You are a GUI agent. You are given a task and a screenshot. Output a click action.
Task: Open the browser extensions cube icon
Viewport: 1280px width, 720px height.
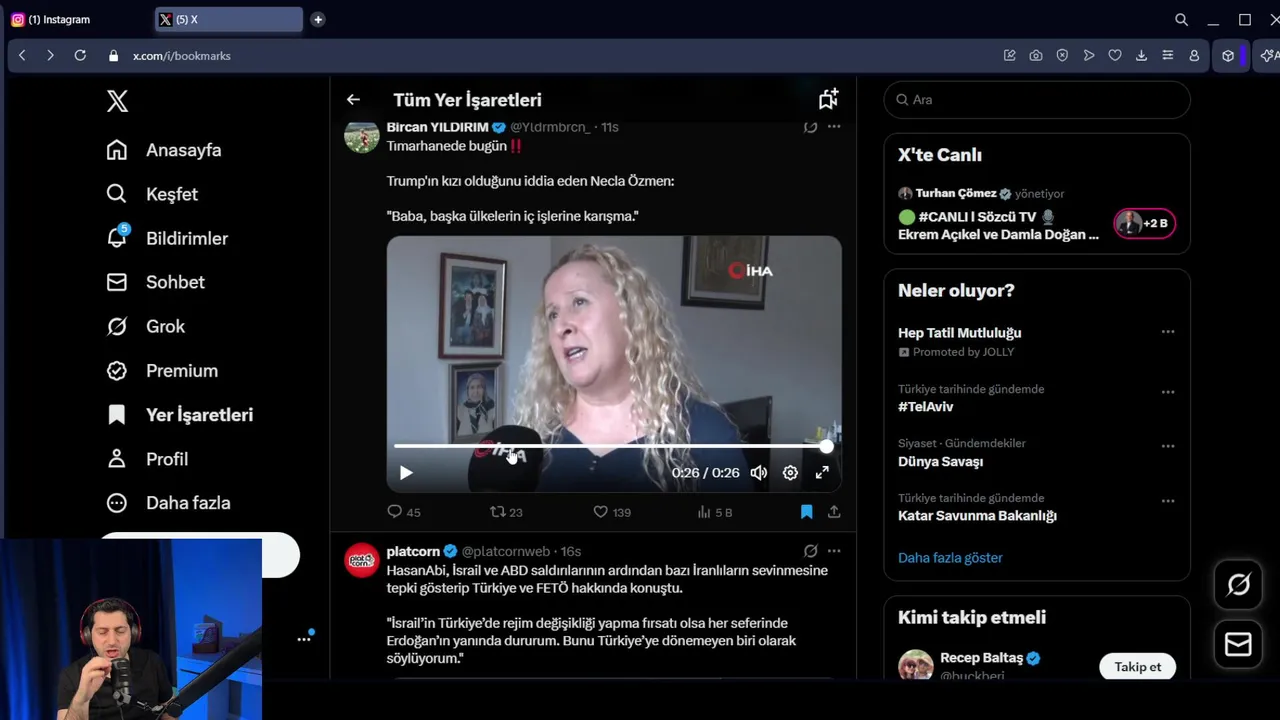click(1228, 56)
